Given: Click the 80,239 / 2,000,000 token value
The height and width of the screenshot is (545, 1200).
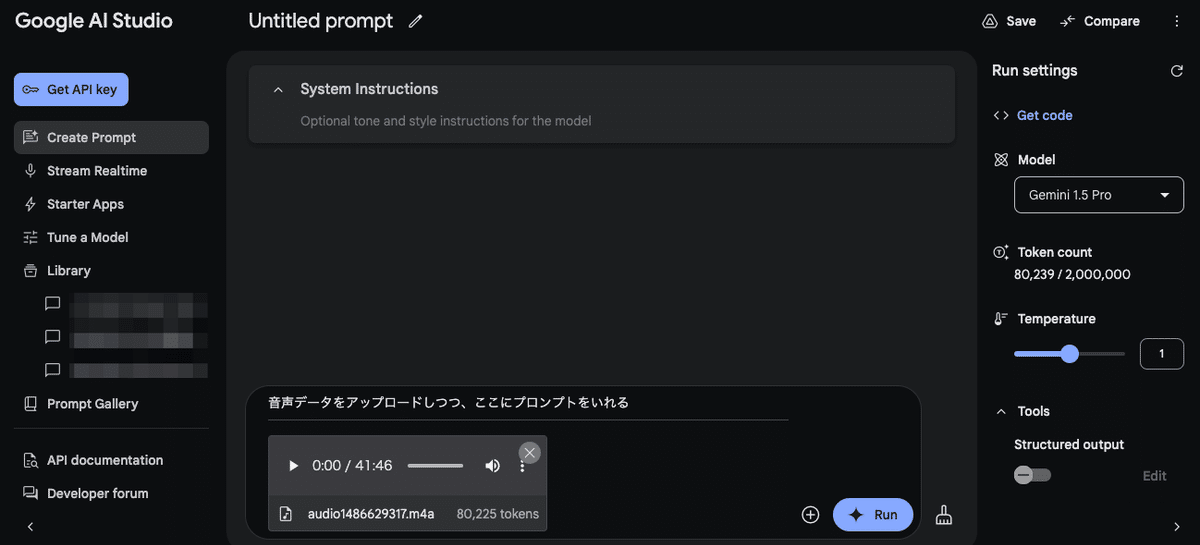Looking at the screenshot, I should 1072,274.
